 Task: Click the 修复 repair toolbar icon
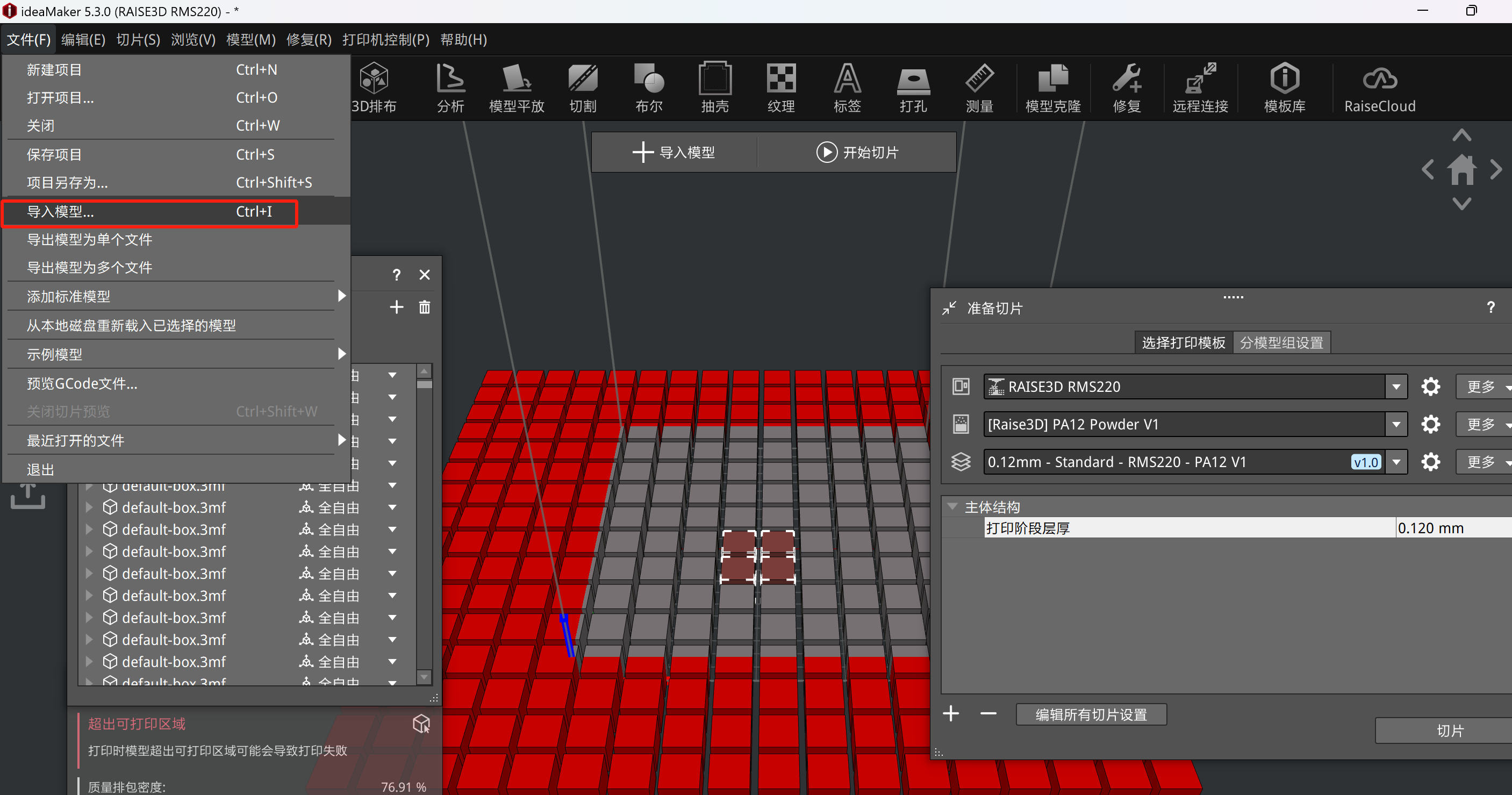1127,88
